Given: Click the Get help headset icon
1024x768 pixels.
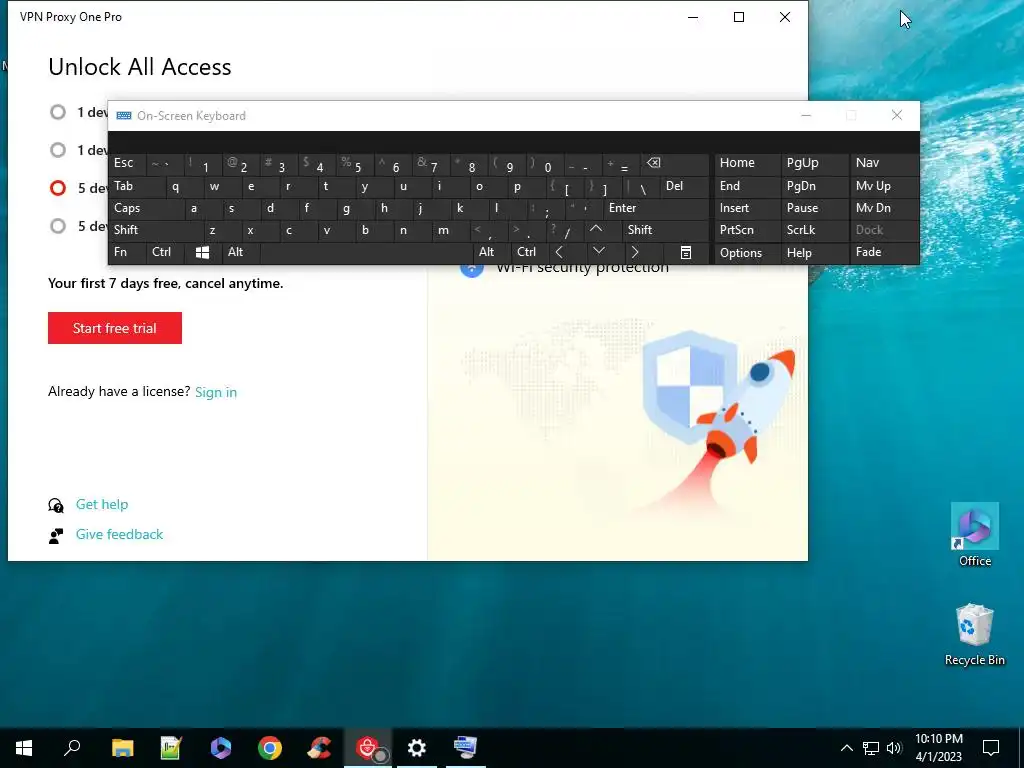Looking at the screenshot, I should pos(56,505).
